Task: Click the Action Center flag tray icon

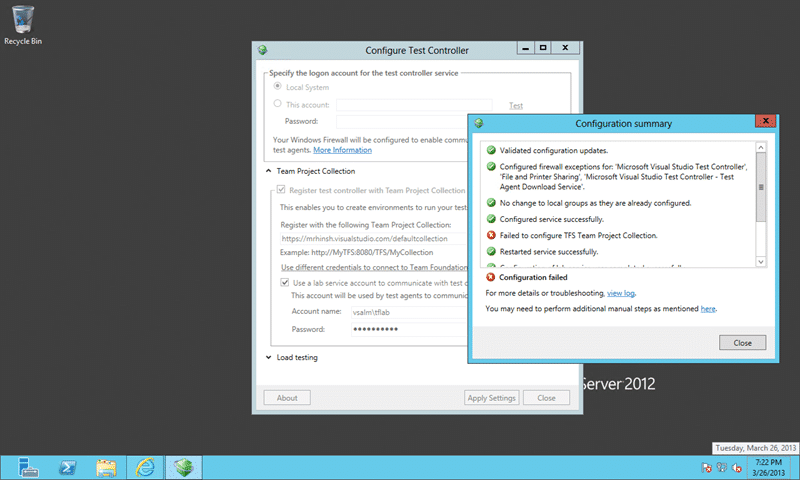Action: point(707,467)
